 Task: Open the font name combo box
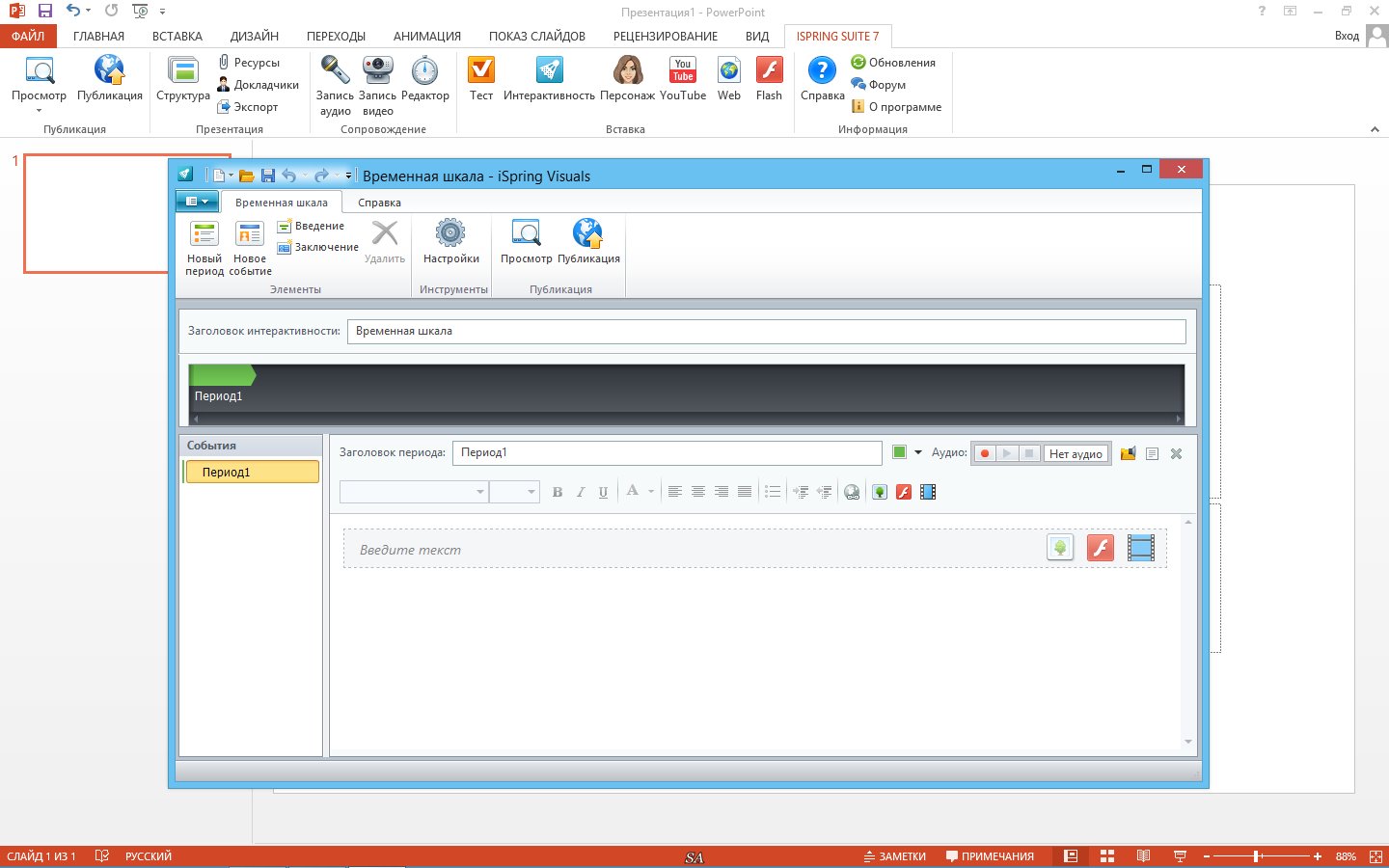coord(414,492)
